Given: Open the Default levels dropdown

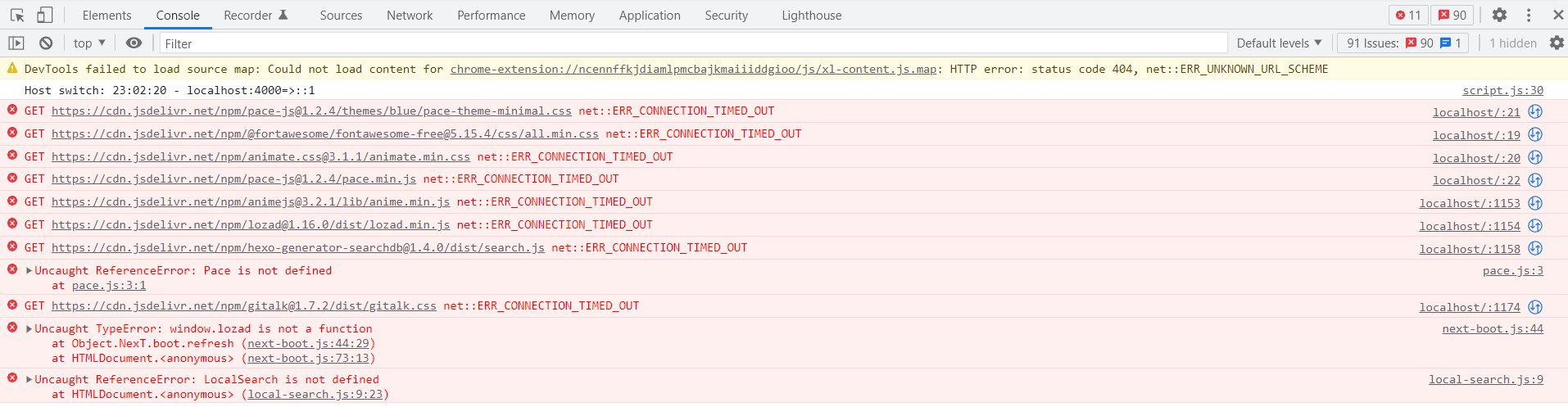Looking at the screenshot, I should [x=1279, y=43].
